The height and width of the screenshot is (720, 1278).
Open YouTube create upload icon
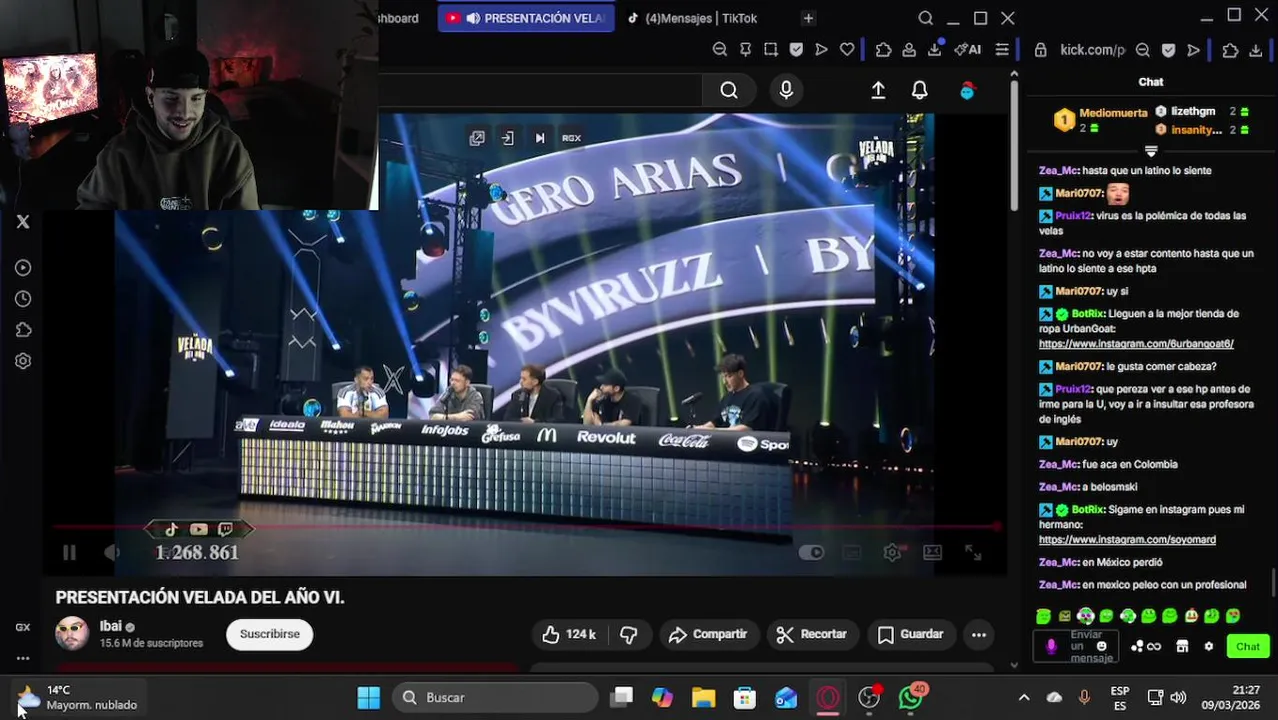point(878,91)
